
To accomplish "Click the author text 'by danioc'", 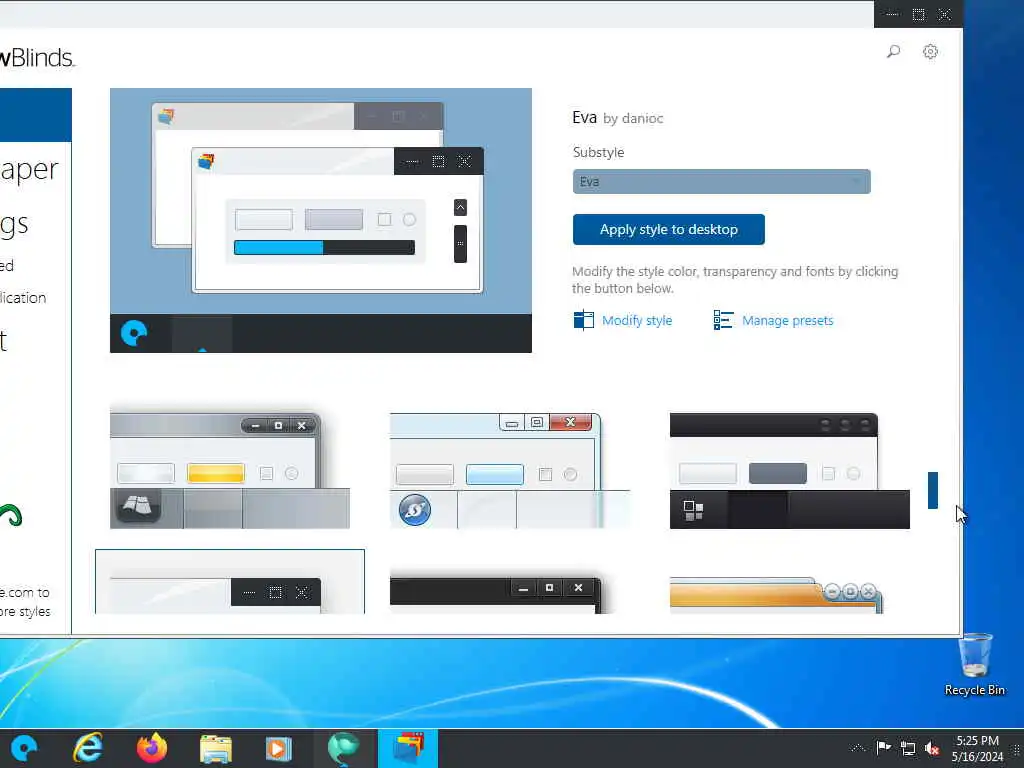I will [x=633, y=119].
